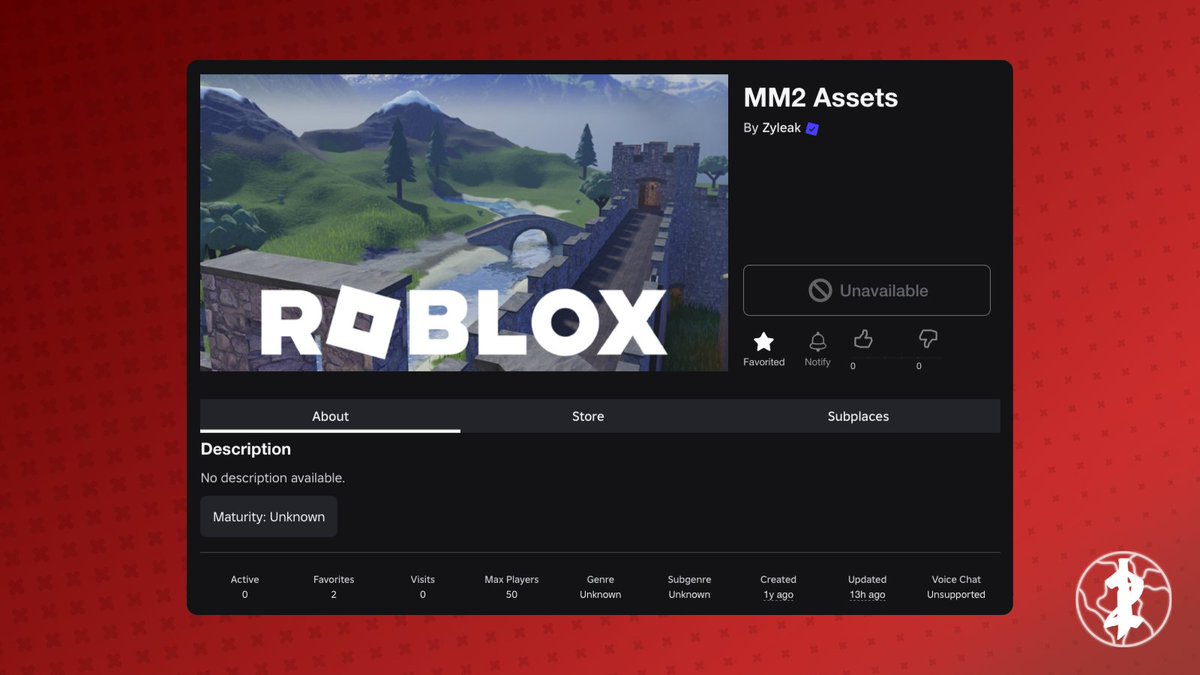Click the Favorited star icon
This screenshot has width=1200, height=675.
[764, 341]
